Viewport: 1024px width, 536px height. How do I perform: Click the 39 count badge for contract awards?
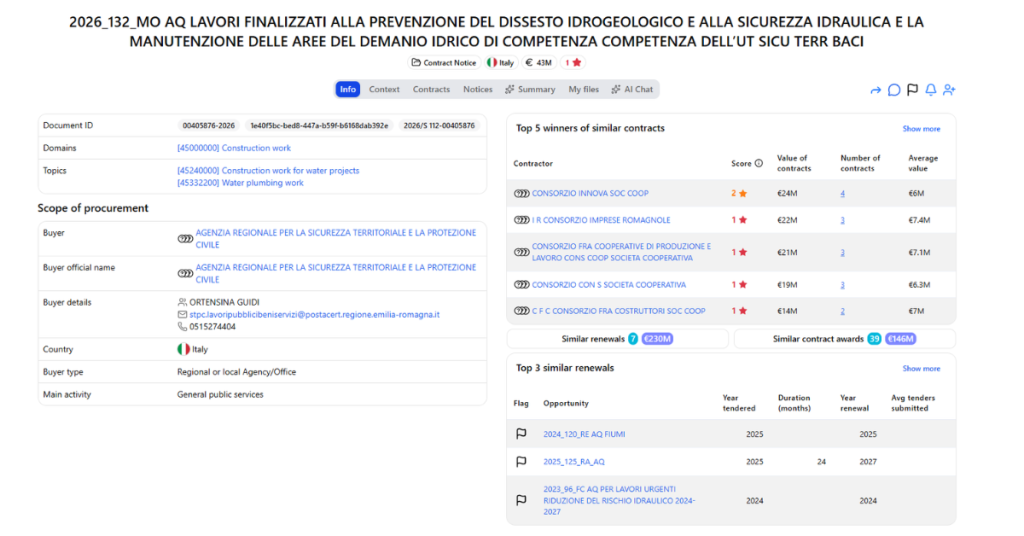pyautogui.click(x=874, y=339)
